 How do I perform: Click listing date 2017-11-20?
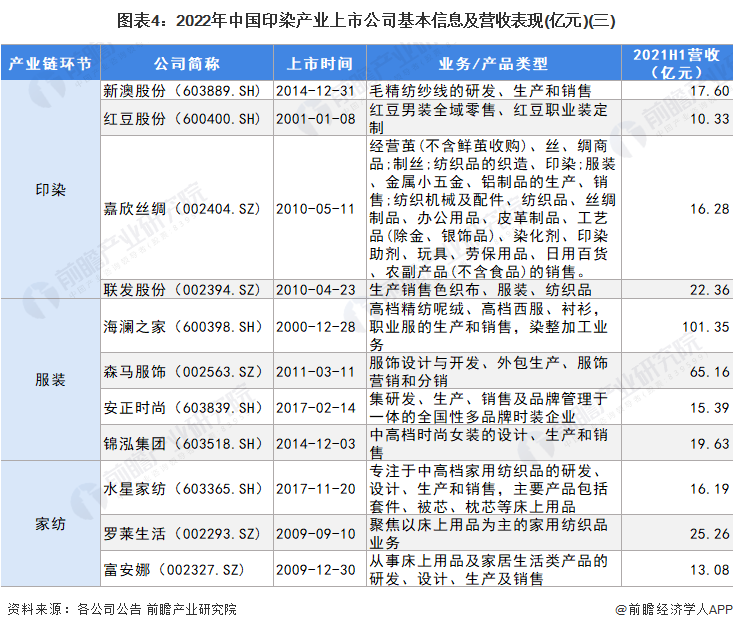coord(316,488)
